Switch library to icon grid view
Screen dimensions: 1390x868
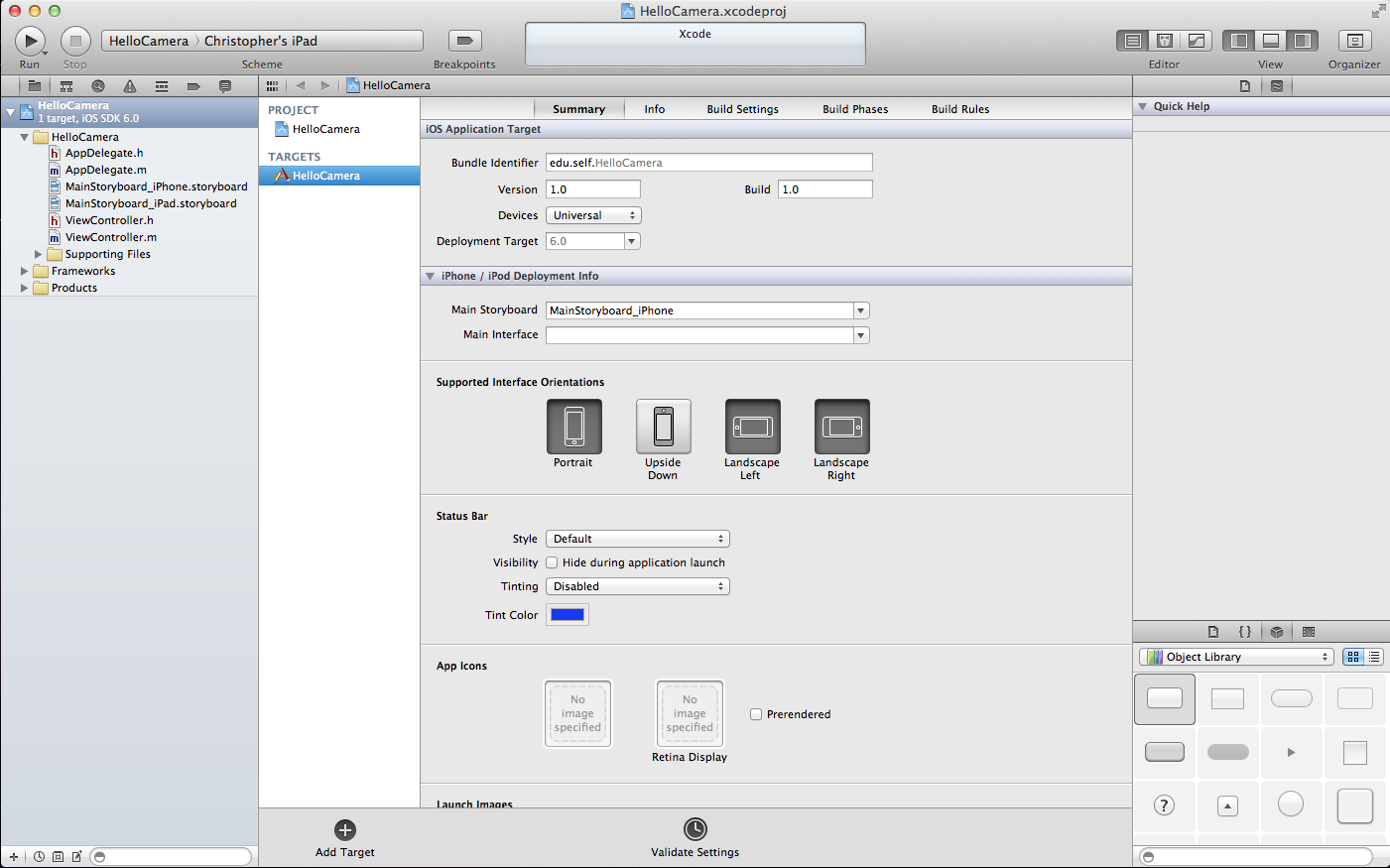click(1353, 657)
